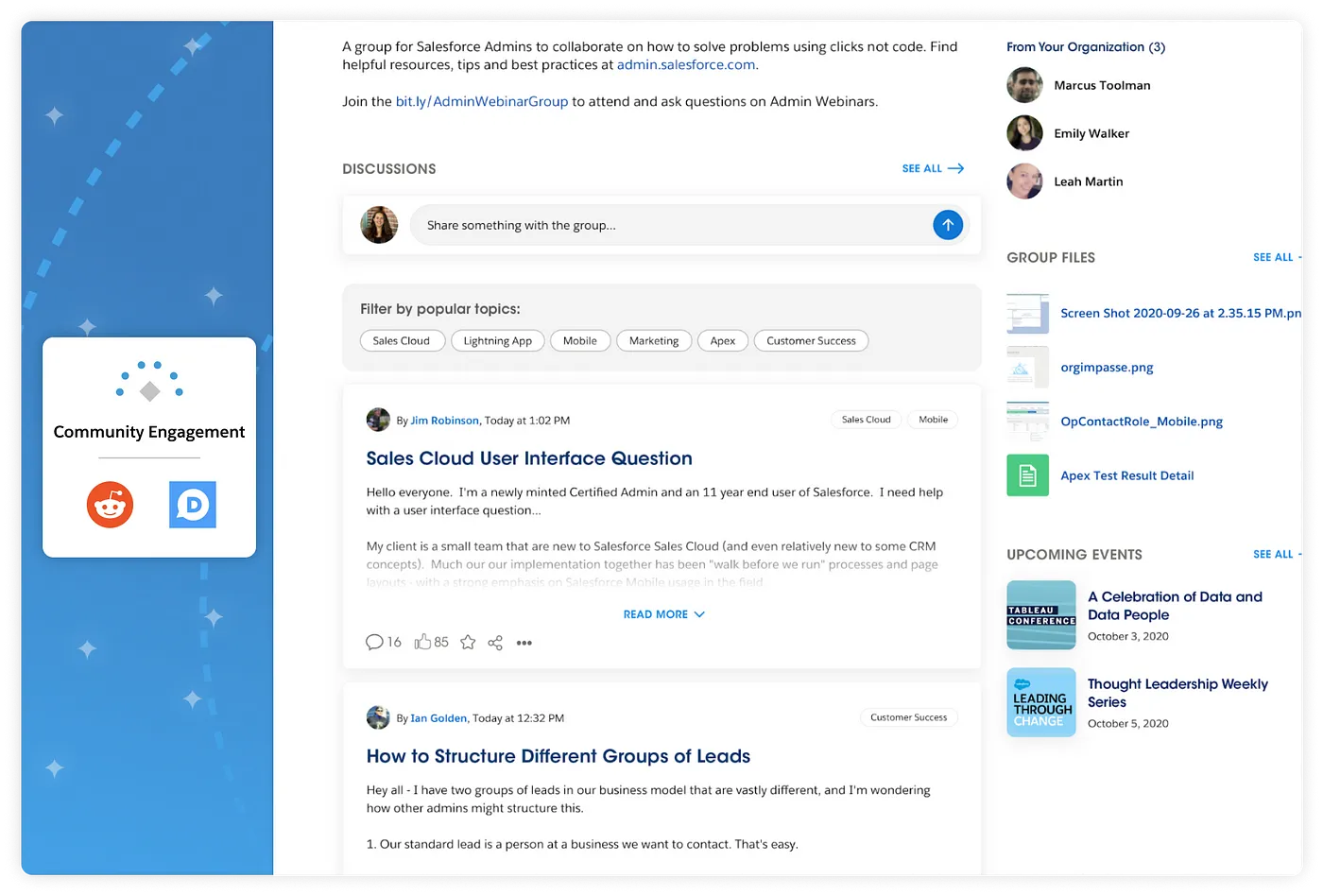Open Apex Test Result Detail file name link
Viewport: 1323px width, 896px height.
pos(1127,475)
